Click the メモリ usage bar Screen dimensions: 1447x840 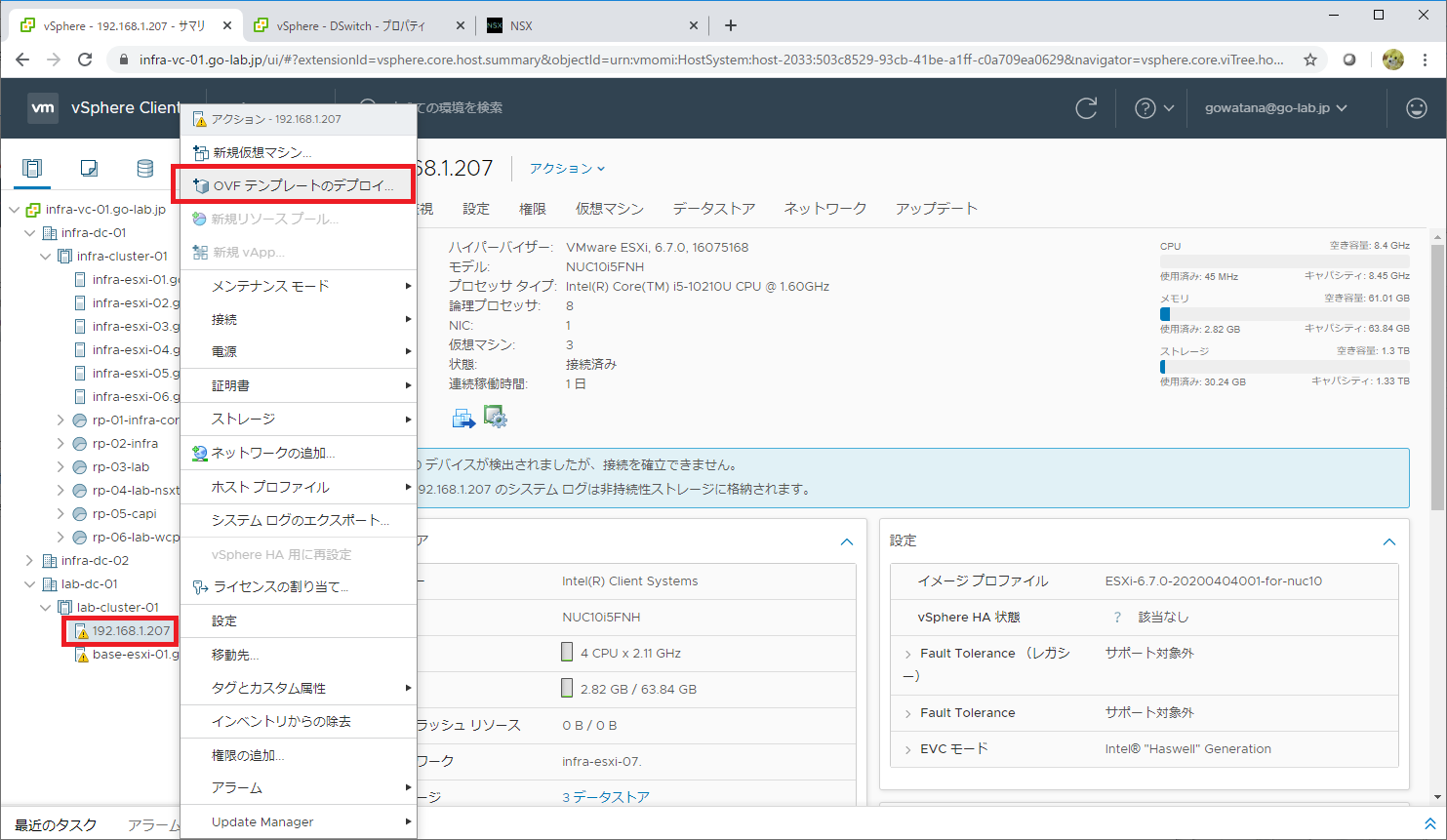pos(1284,314)
